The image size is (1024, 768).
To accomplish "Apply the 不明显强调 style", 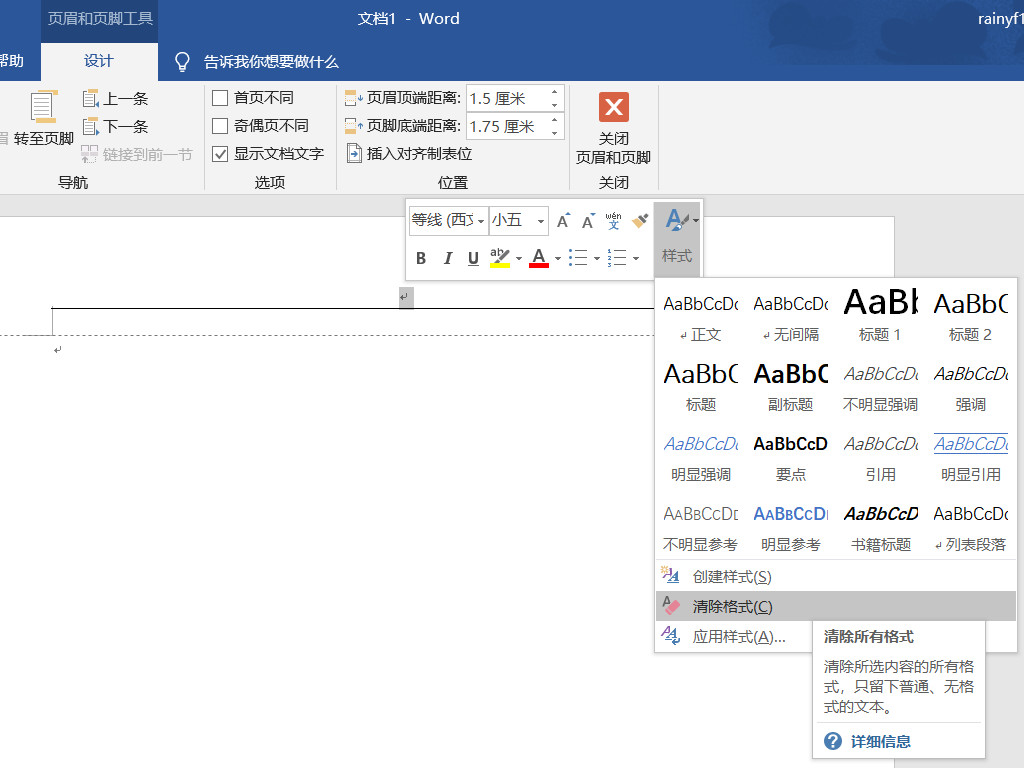I will 880,387.
